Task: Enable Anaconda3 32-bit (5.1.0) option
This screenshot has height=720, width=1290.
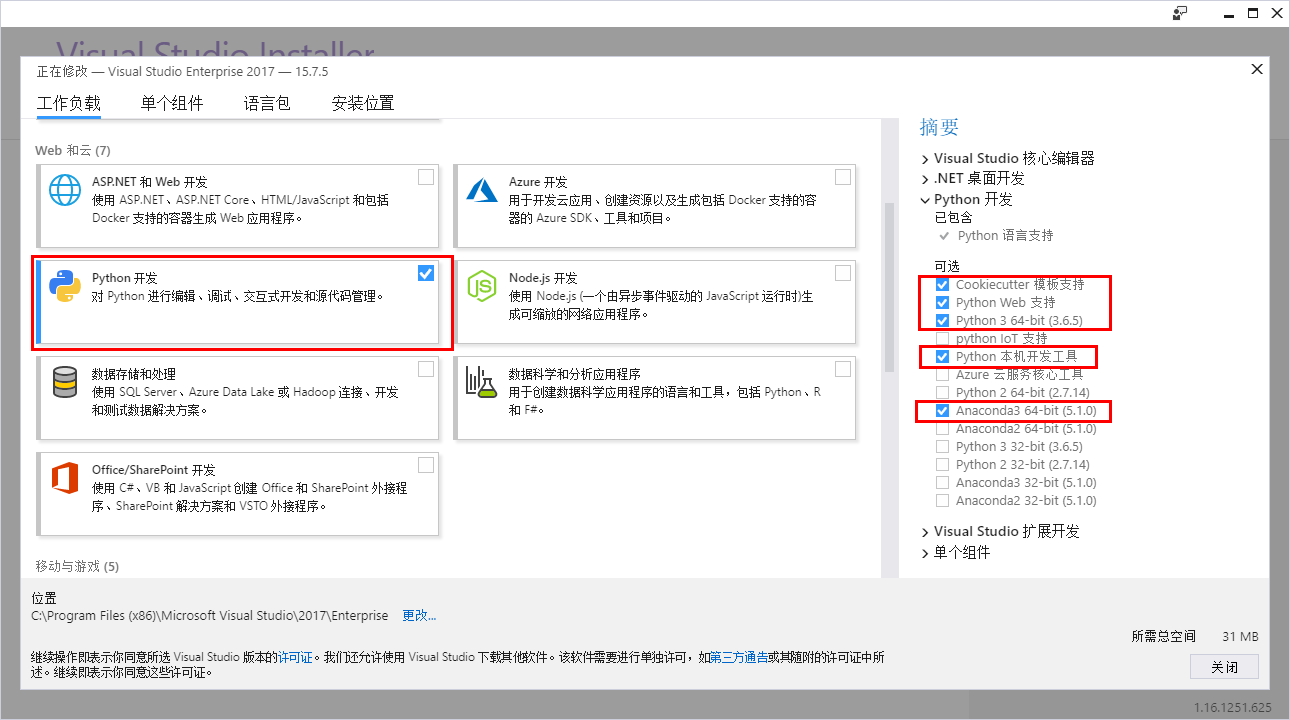Action: pos(942,483)
